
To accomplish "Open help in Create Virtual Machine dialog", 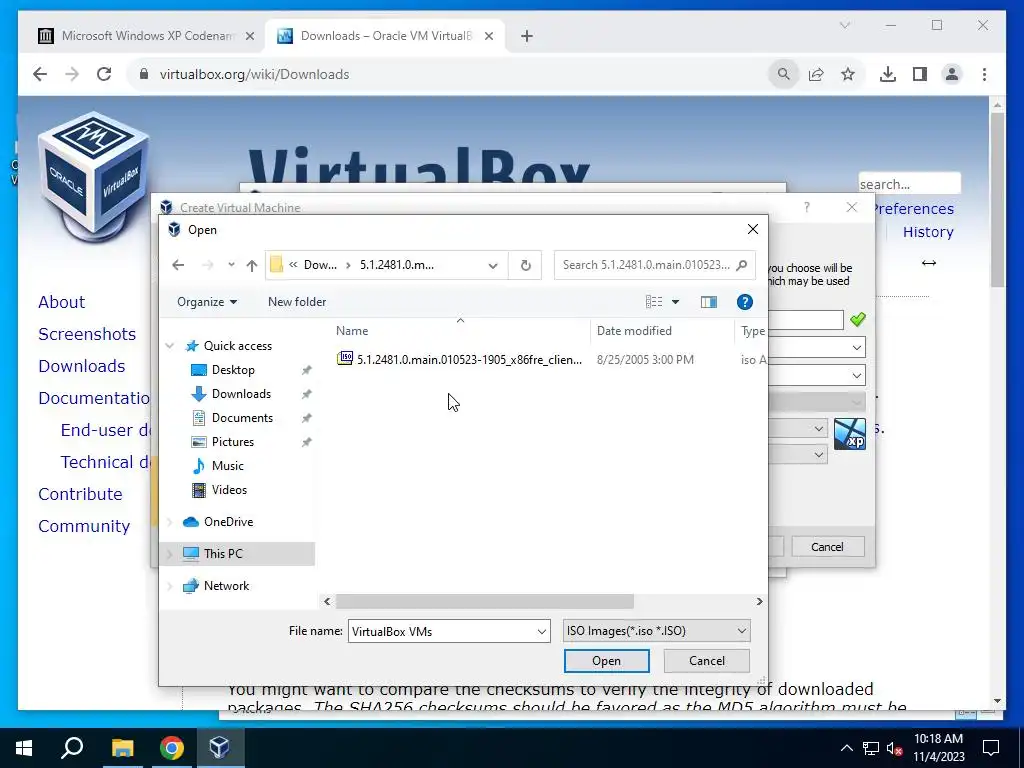I will pos(807,208).
